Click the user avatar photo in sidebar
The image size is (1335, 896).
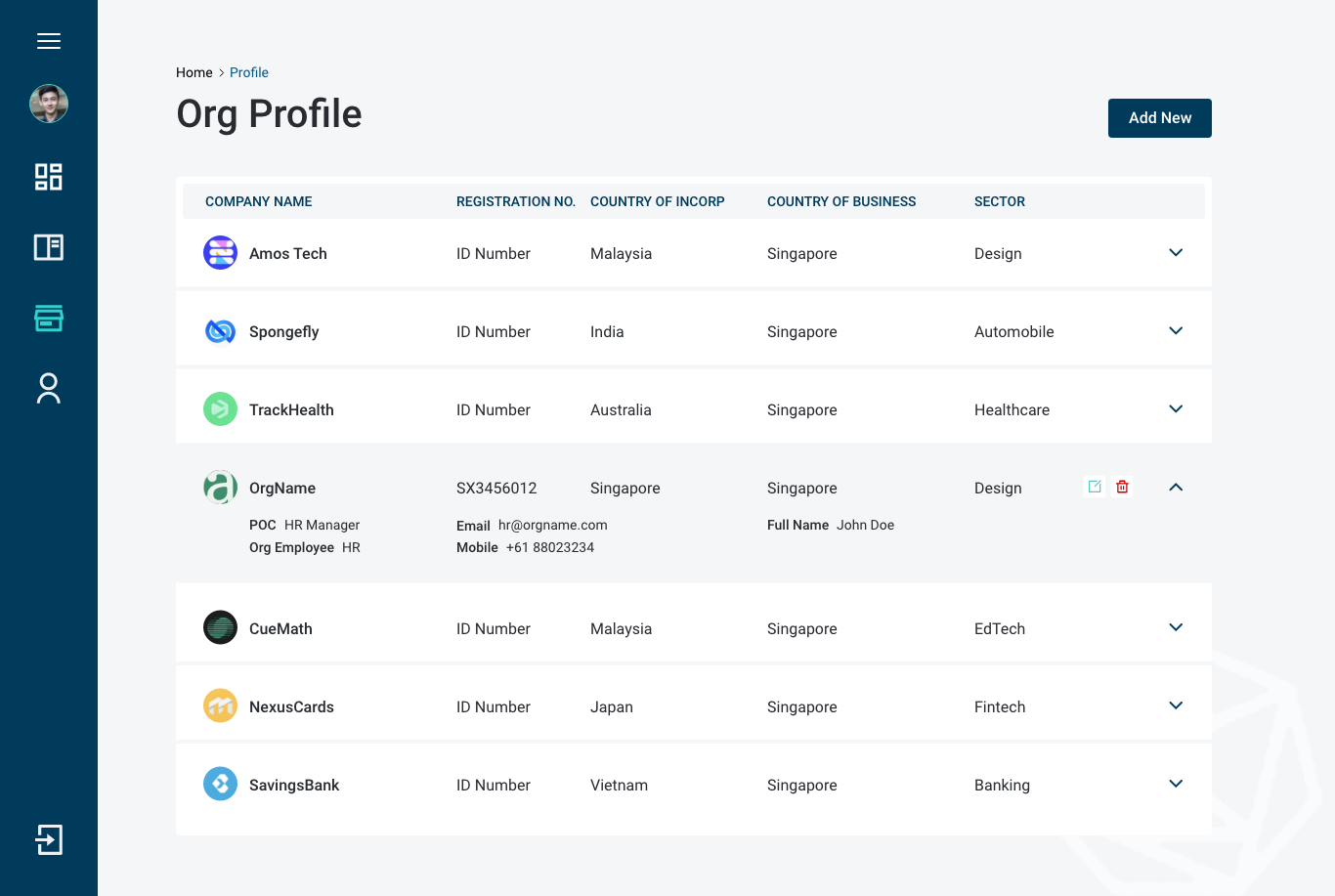(x=49, y=104)
